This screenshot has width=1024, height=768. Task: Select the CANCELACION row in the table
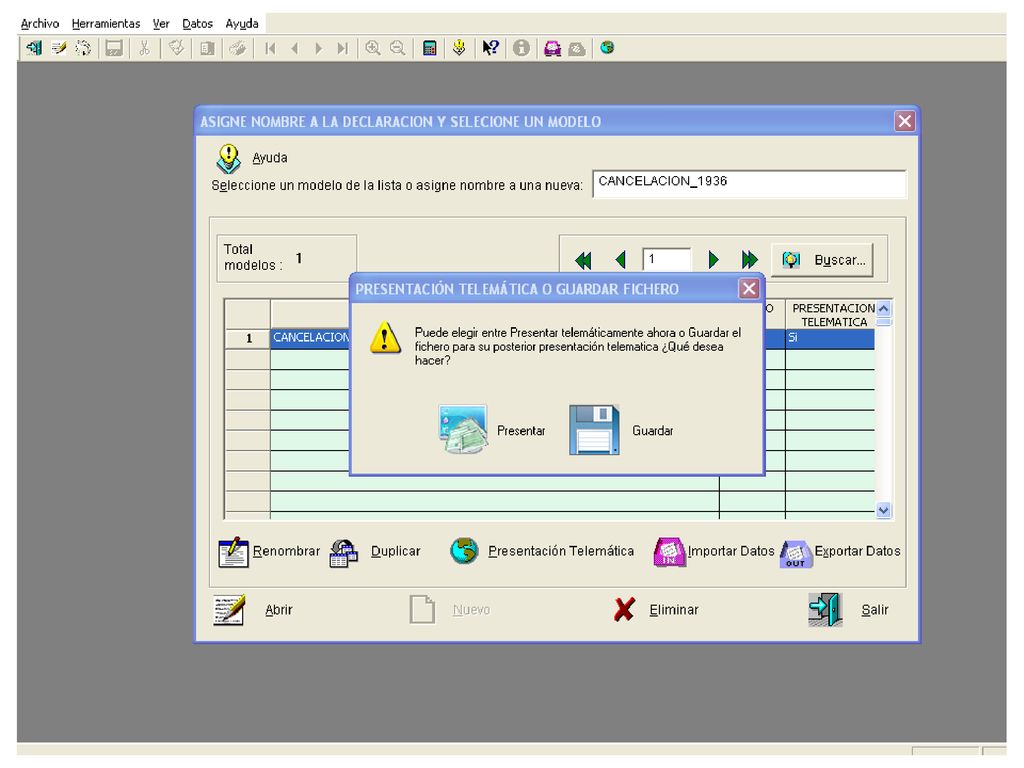[311, 338]
